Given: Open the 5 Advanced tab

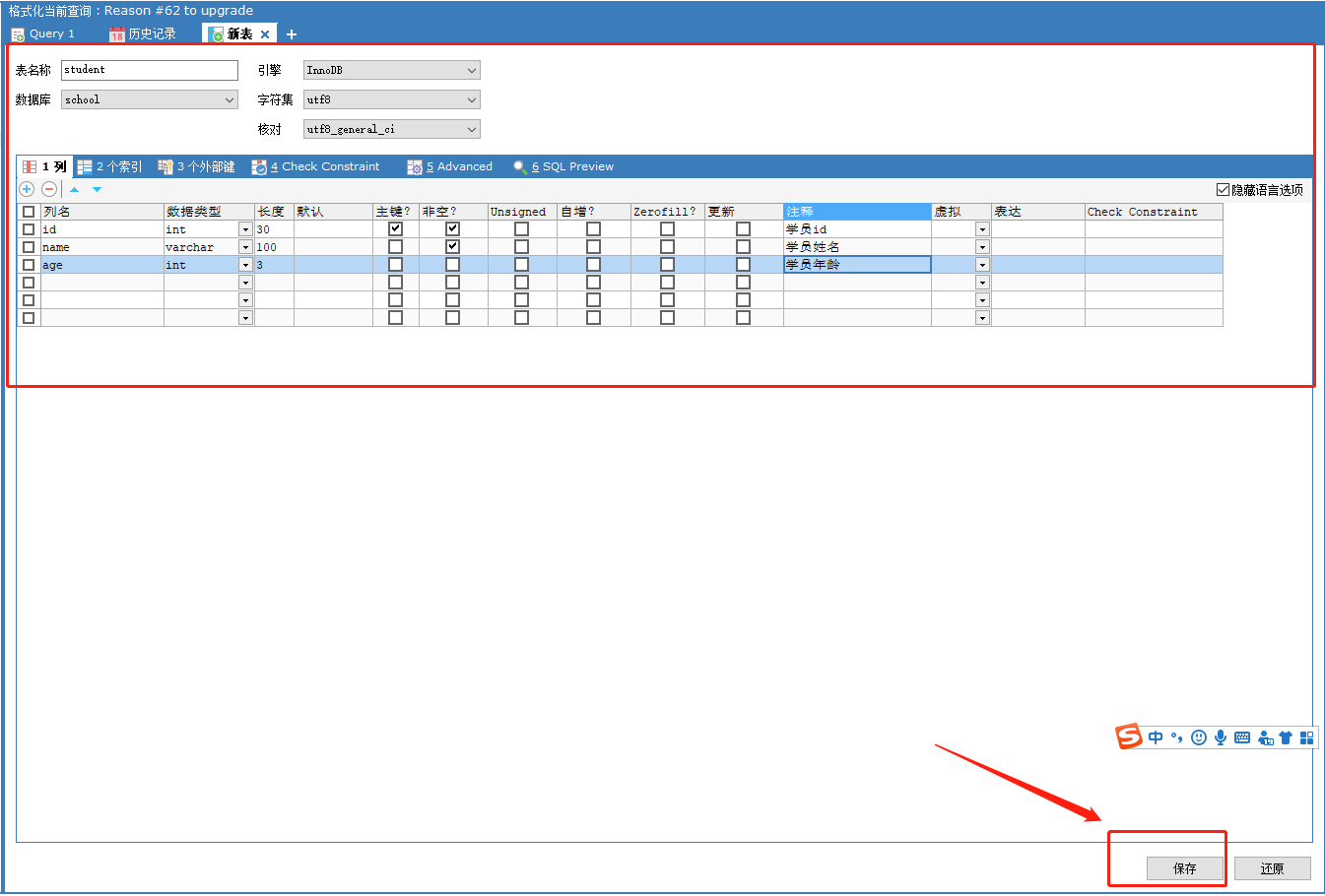Looking at the screenshot, I should pyautogui.click(x=450, y=166).
